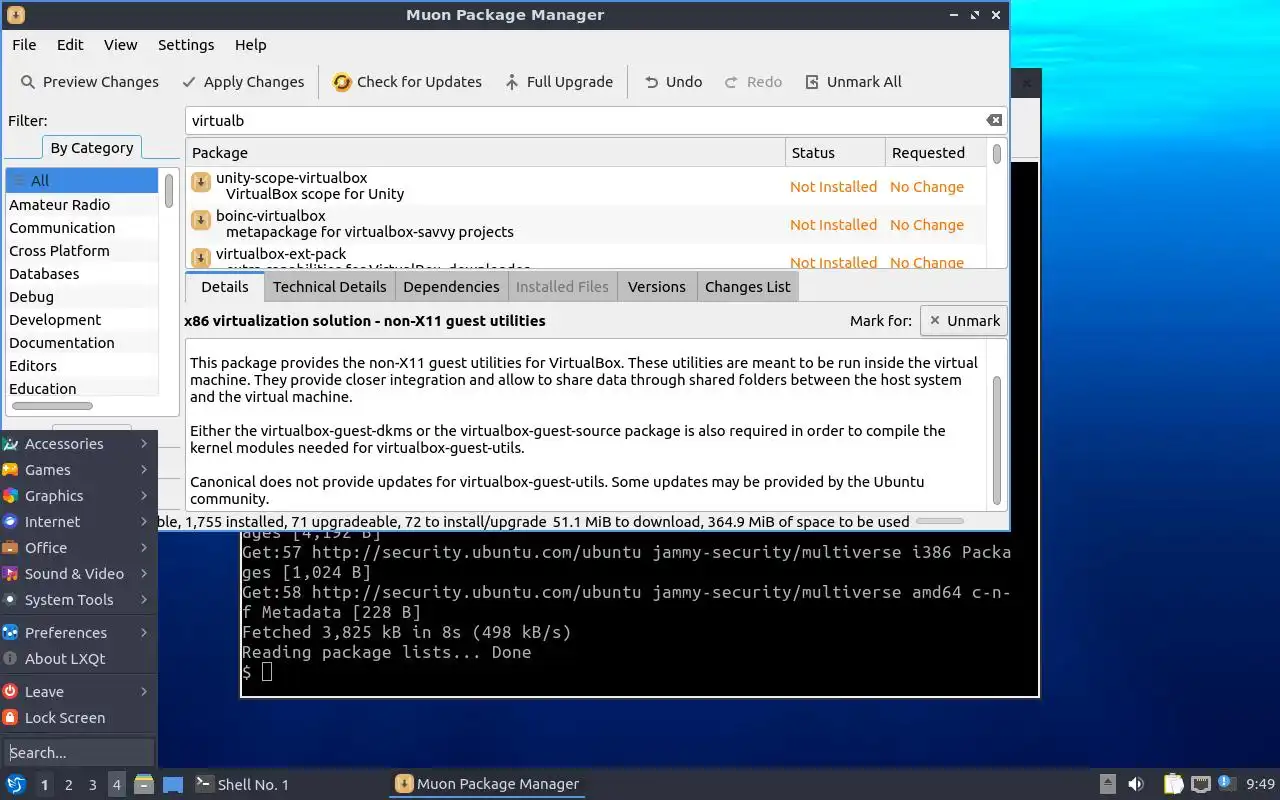This screenshot has height=800, width=1280.
Task: Click the description pane vertical scrollbar
Action: [x=997, y=440]
